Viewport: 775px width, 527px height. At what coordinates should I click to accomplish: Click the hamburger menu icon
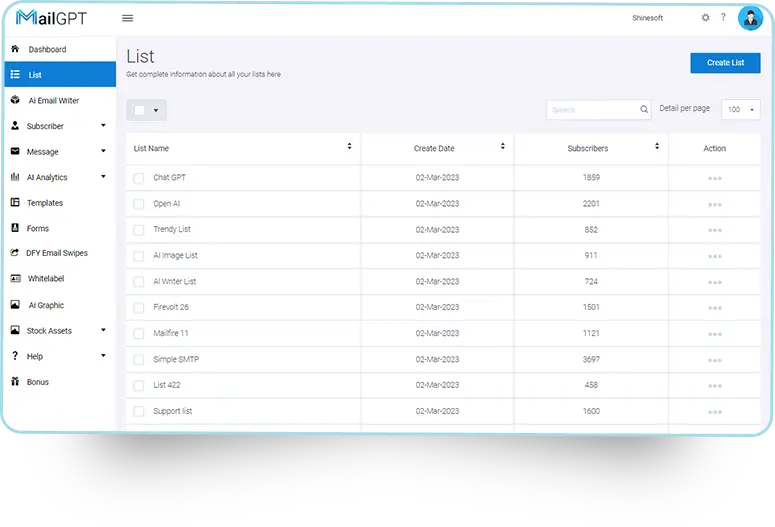(x=127, y=18)
